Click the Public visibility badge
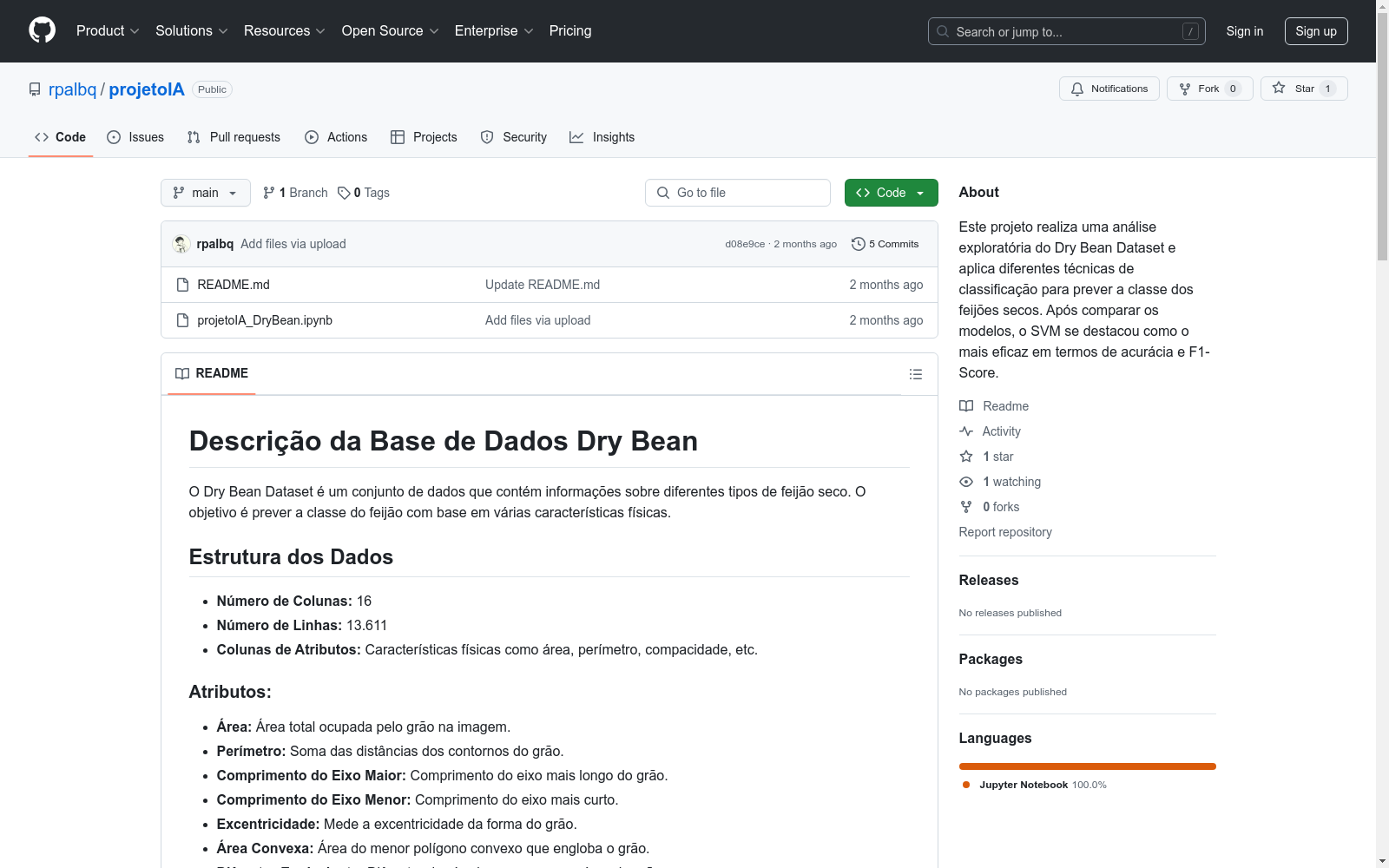 pyautogui.click(x=212, y=89)
